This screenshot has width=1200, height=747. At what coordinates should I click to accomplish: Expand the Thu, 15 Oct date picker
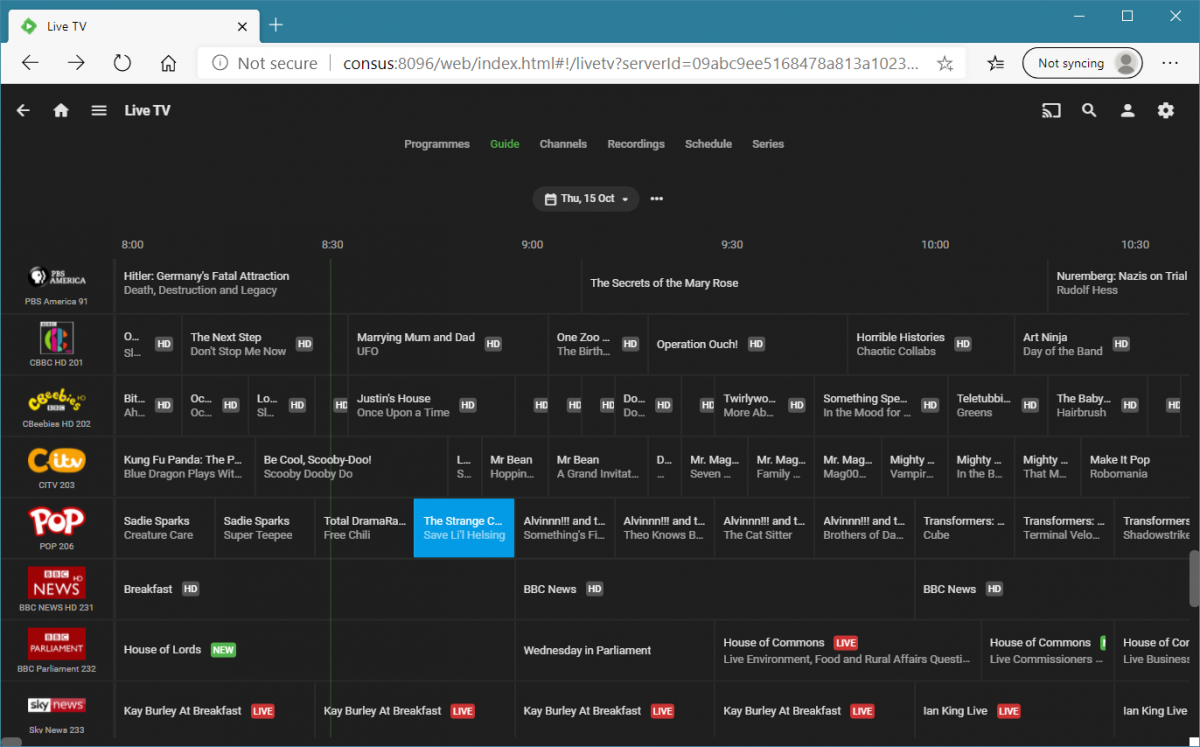(x=586, y=199)
